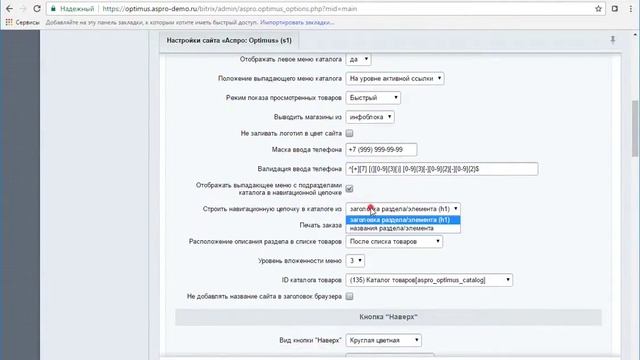Open the Сервисы apps shortcut
Screen dimensions: 640x360
pos(22,22)
